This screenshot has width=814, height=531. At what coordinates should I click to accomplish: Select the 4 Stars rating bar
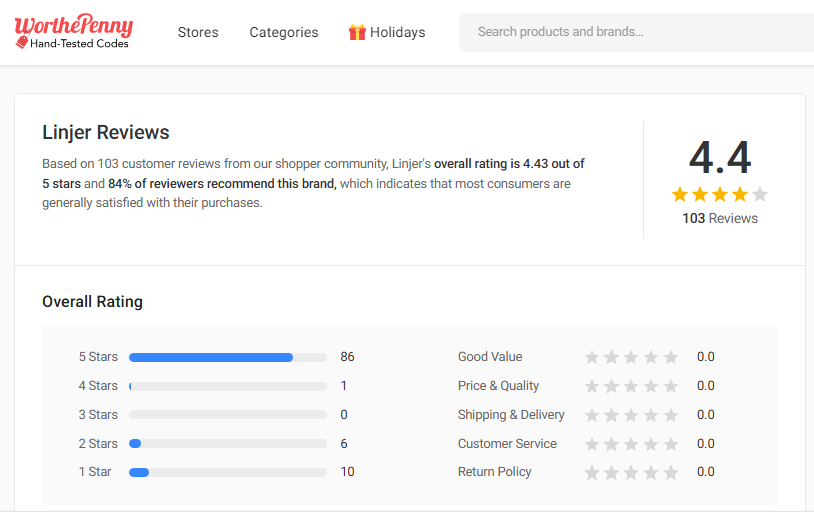[228, 386]
